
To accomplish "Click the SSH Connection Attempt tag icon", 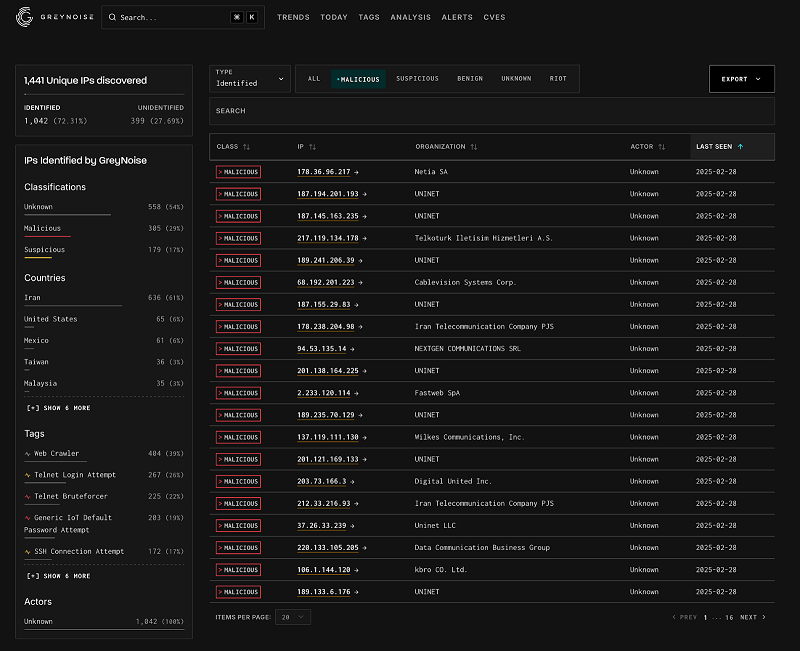I will point(28,552).
